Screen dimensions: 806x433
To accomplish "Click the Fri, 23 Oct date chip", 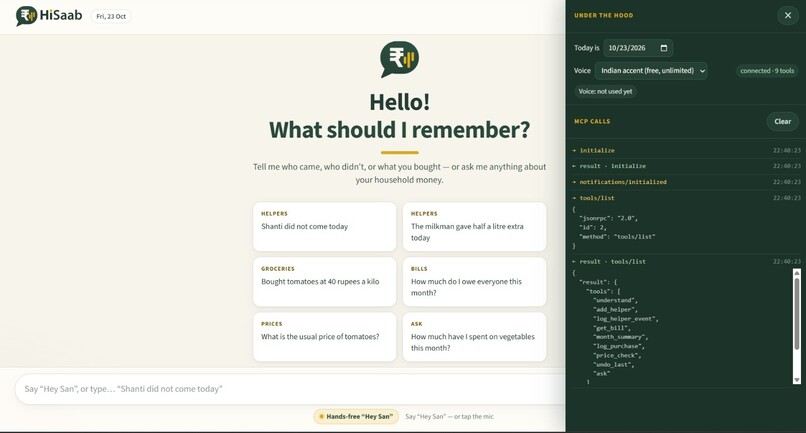I will [111, 16].
